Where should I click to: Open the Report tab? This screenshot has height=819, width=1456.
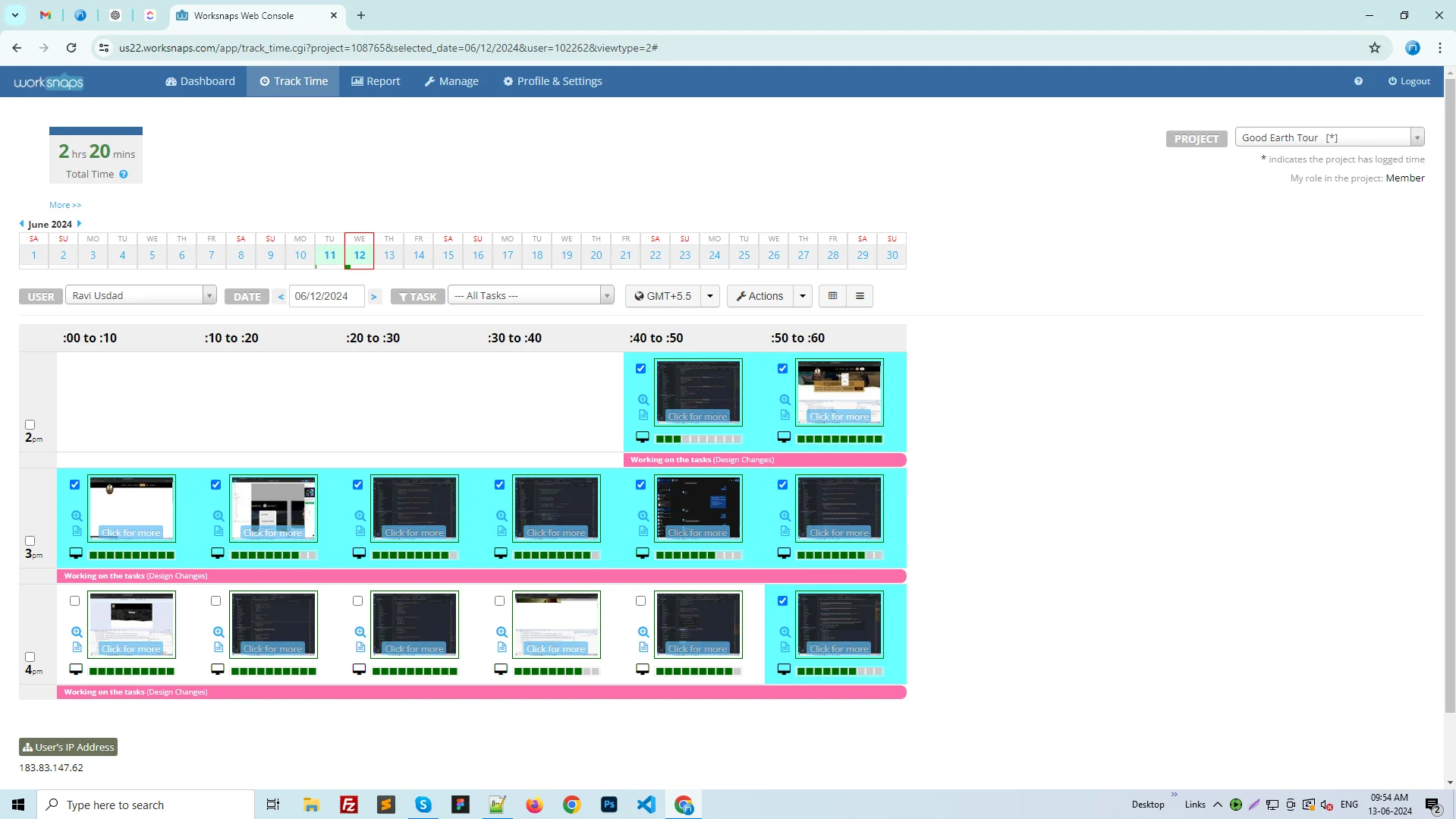tap(376, 81)
